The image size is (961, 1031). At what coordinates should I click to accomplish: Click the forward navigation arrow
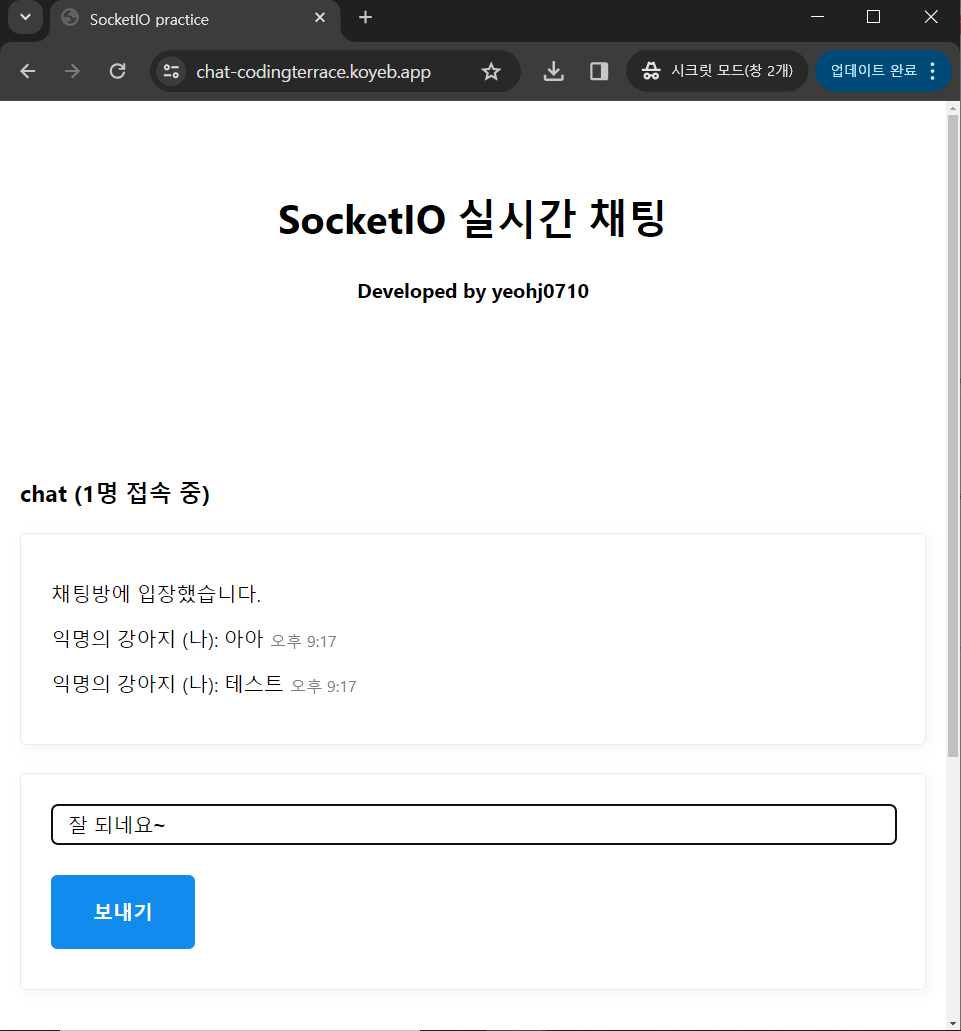point(72,71)
